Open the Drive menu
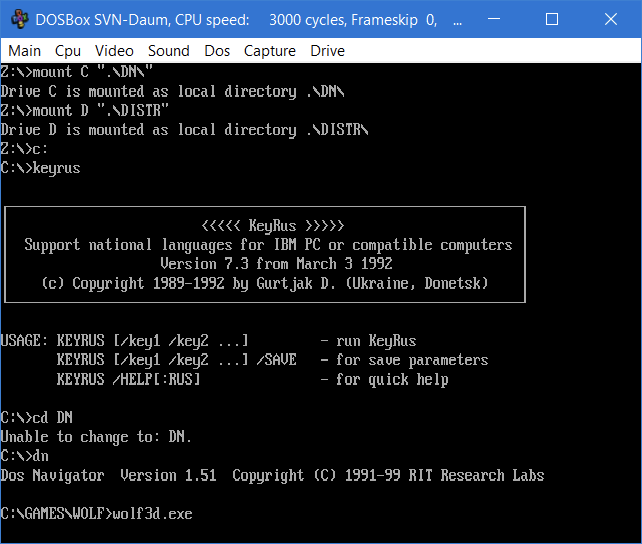The height and width of the screenshot is (544, 642). (328, 51)
